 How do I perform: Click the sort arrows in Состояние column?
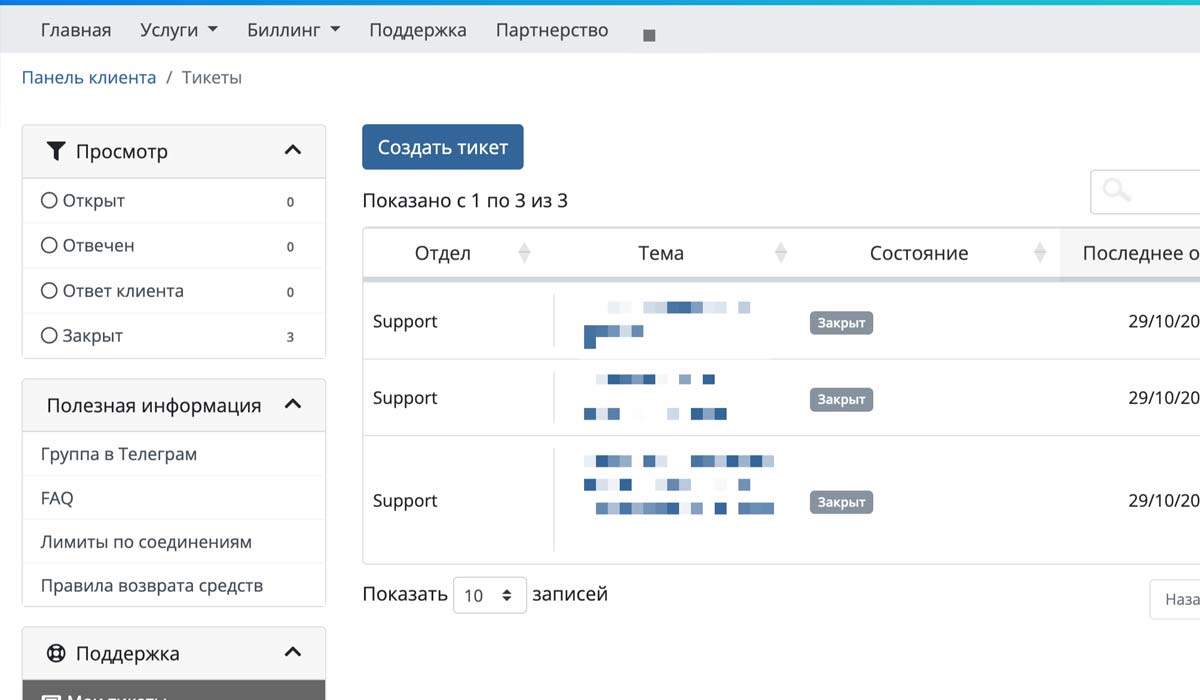(x=1040, y=254)
